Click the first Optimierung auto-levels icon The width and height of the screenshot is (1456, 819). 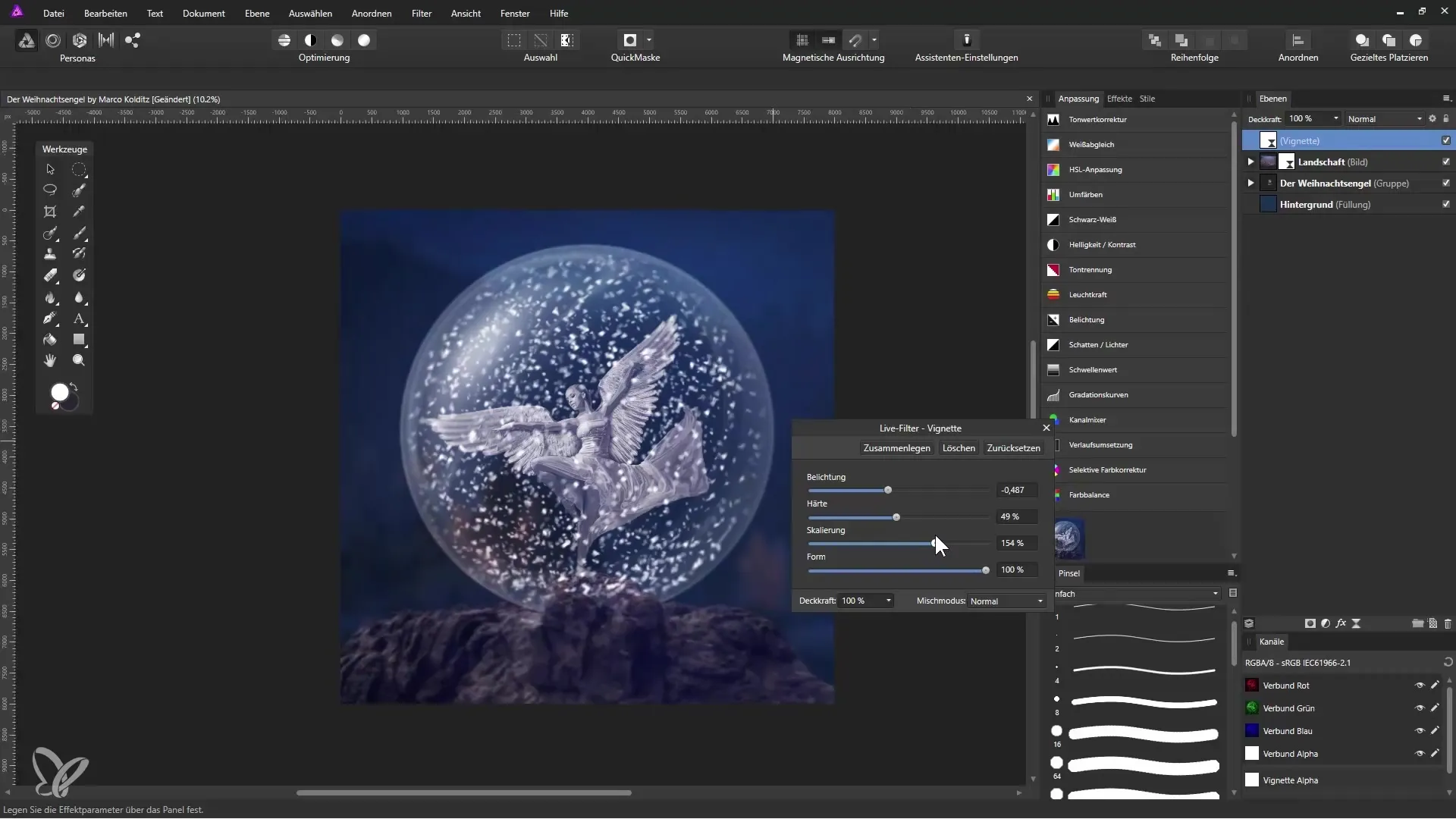tap(284, 40)
